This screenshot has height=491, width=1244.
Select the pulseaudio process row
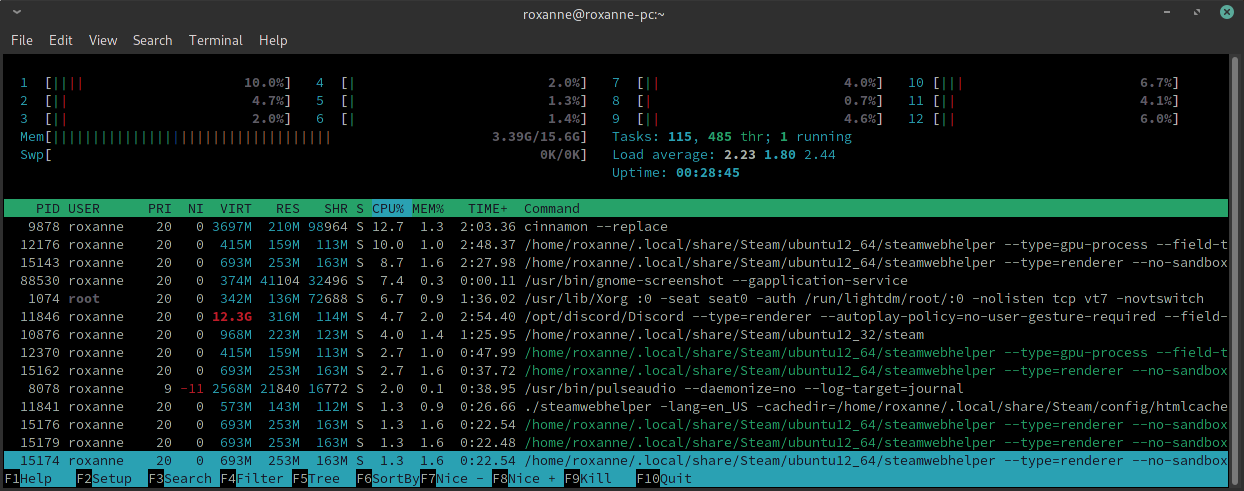(616, 389)
